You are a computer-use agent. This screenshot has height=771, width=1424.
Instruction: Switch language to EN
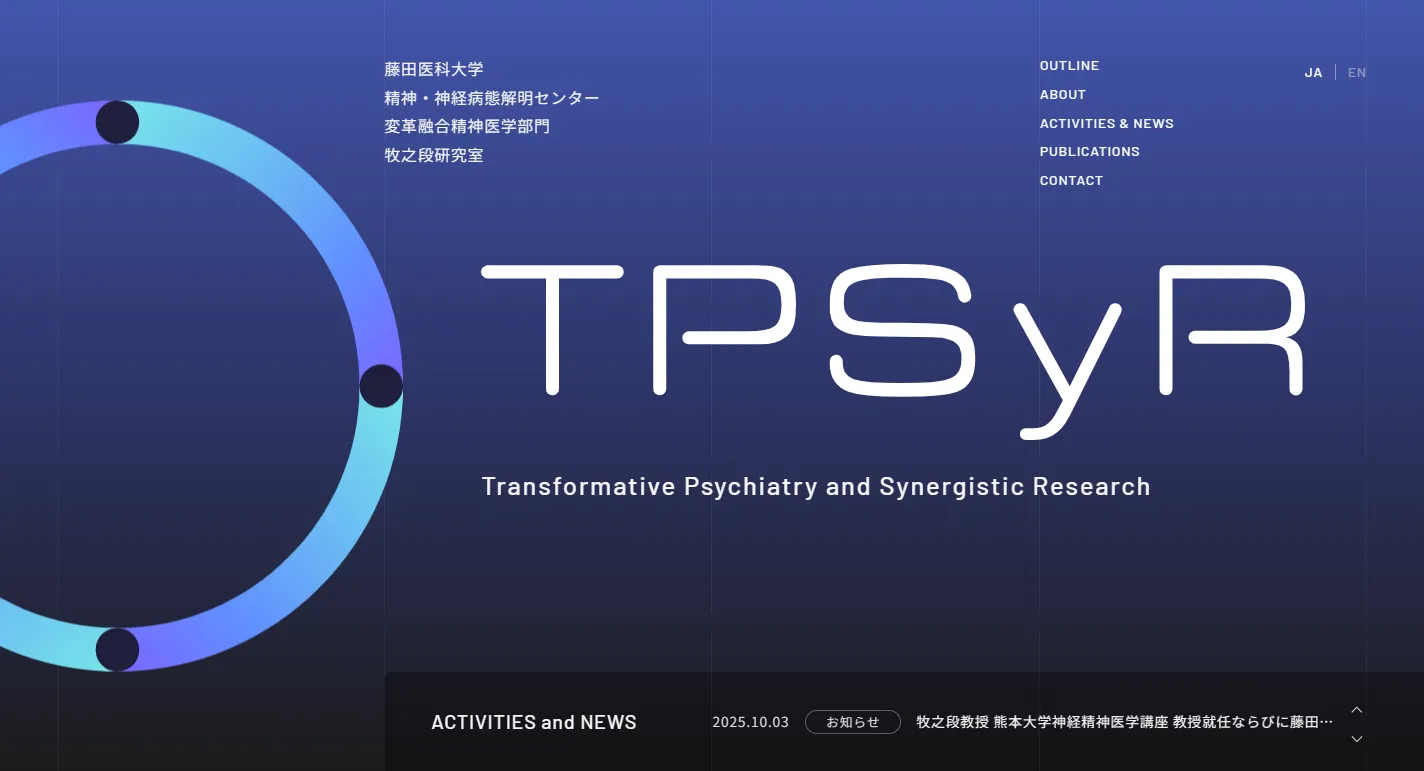(x=1356, y=73)
